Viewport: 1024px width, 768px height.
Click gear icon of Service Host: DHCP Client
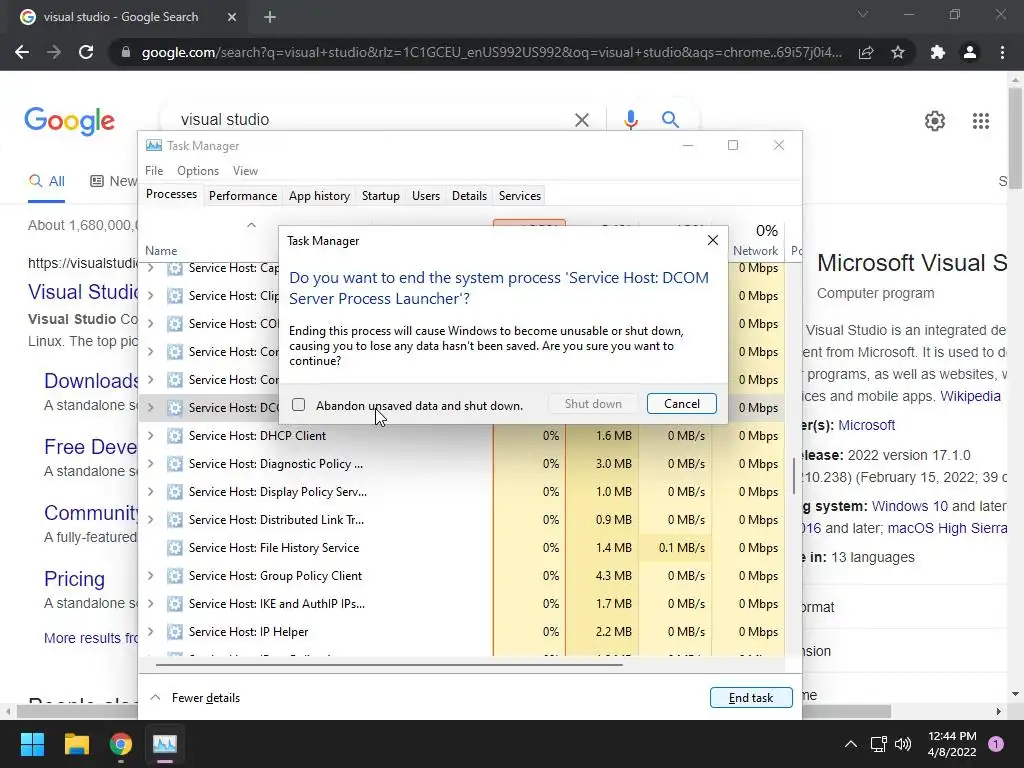pyautogui.click(x=174, y=436)
